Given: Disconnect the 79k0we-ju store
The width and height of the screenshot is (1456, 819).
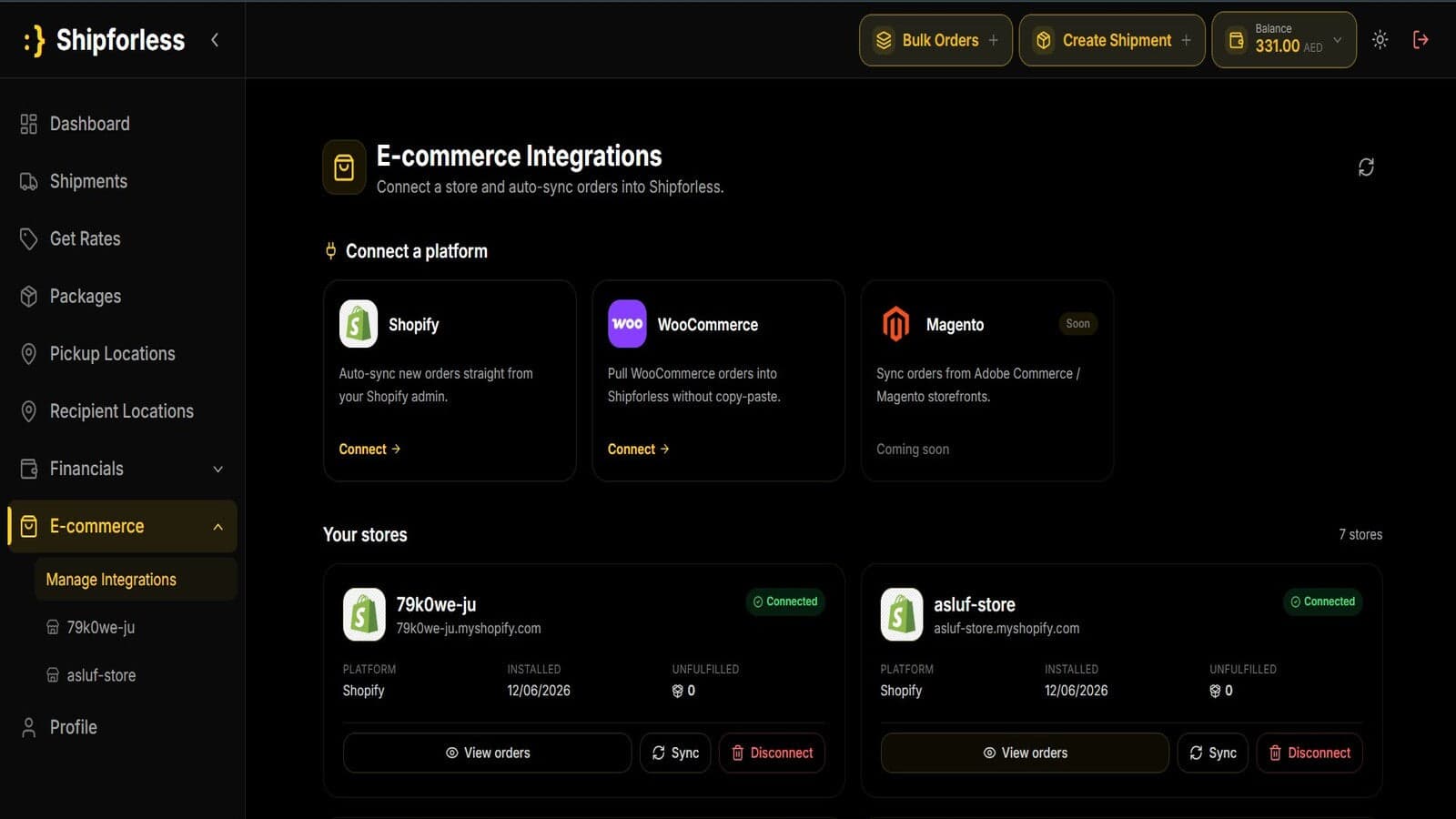Looking at the screenshot, I should click(x=772, y=753).
